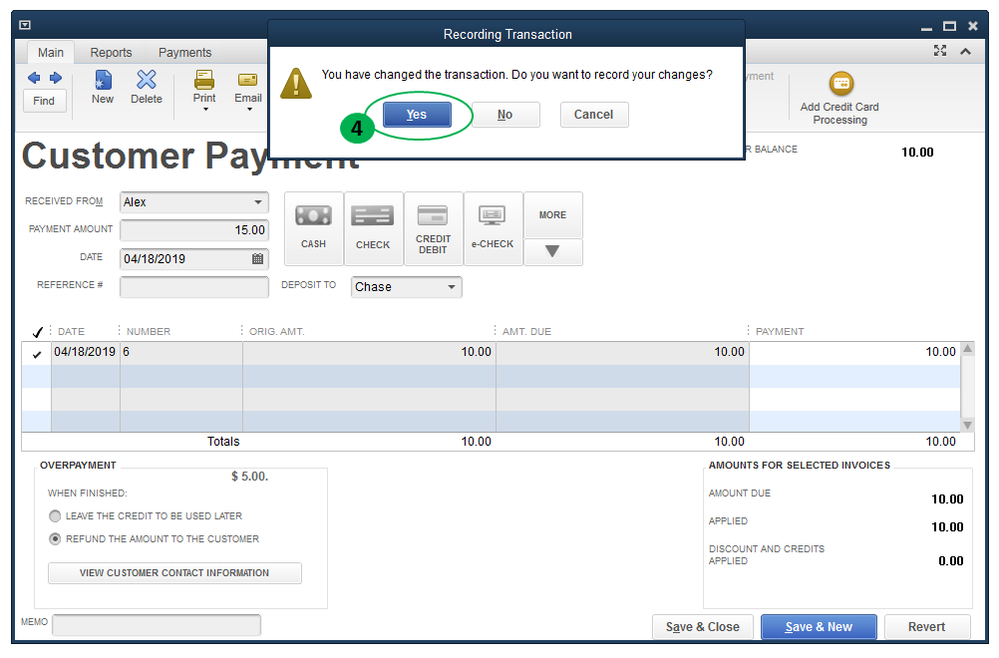Select the Check payment method

tap(373, 228)
